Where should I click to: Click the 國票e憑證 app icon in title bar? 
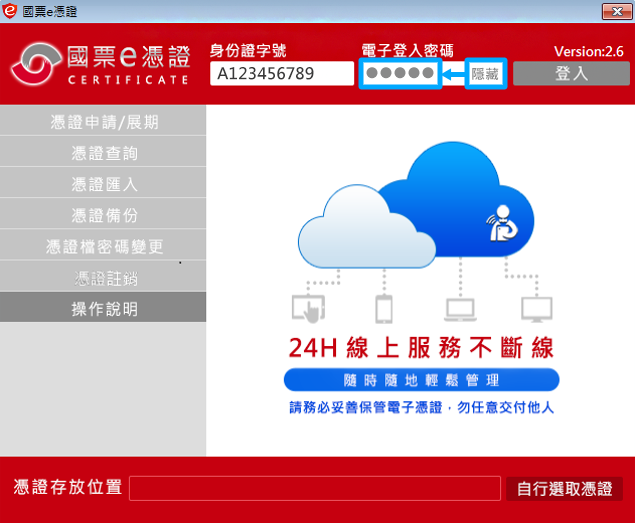coord(11,10)
